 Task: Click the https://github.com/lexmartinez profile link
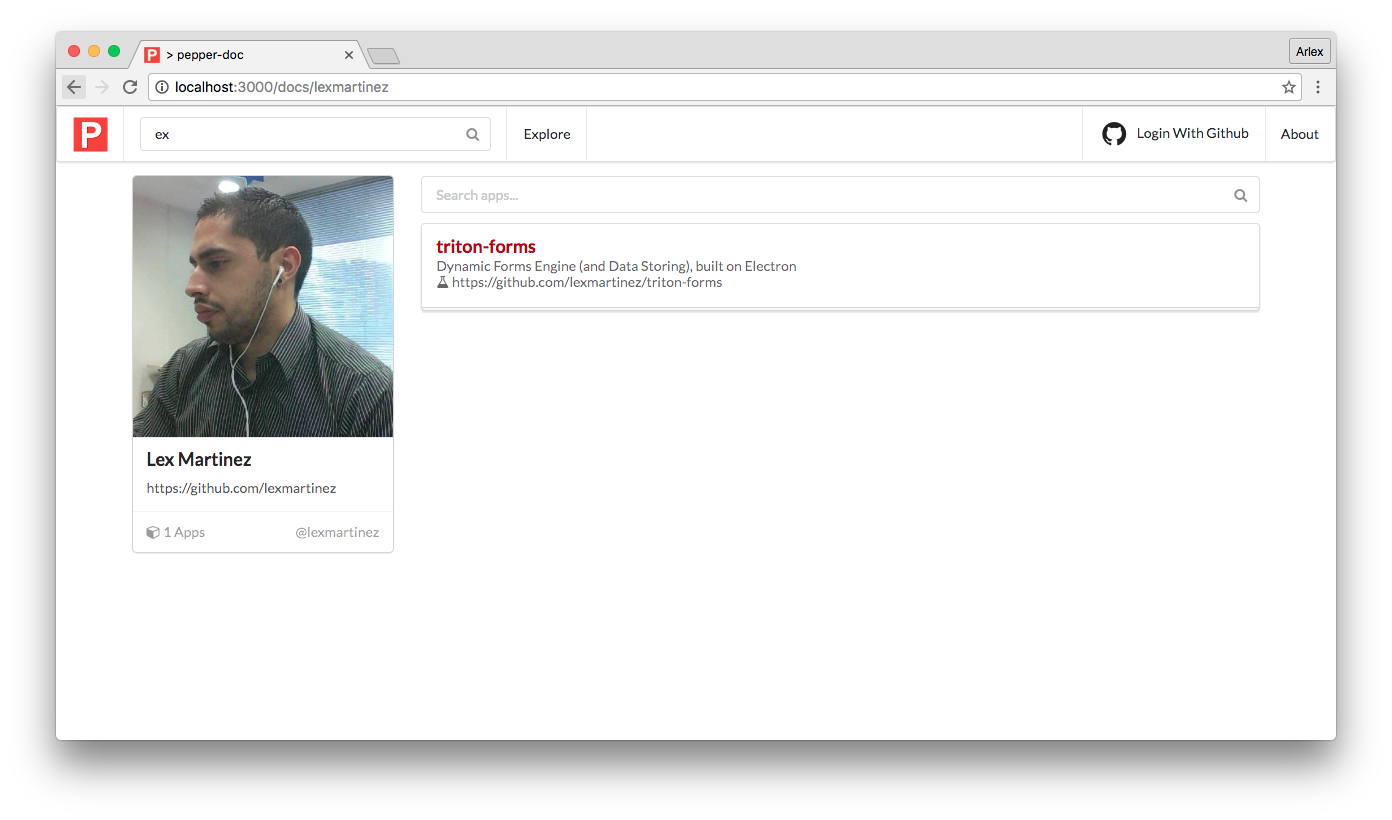pyautogui.click(x=241, y=488)
